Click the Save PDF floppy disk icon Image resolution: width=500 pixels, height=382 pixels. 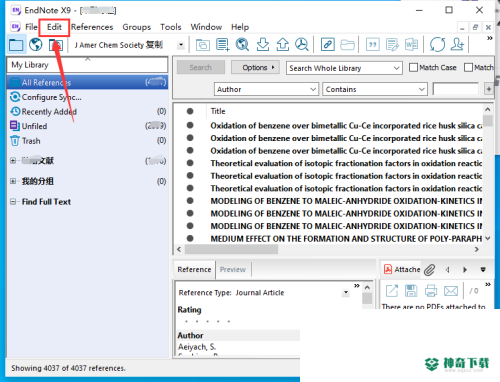click(411, 291)
